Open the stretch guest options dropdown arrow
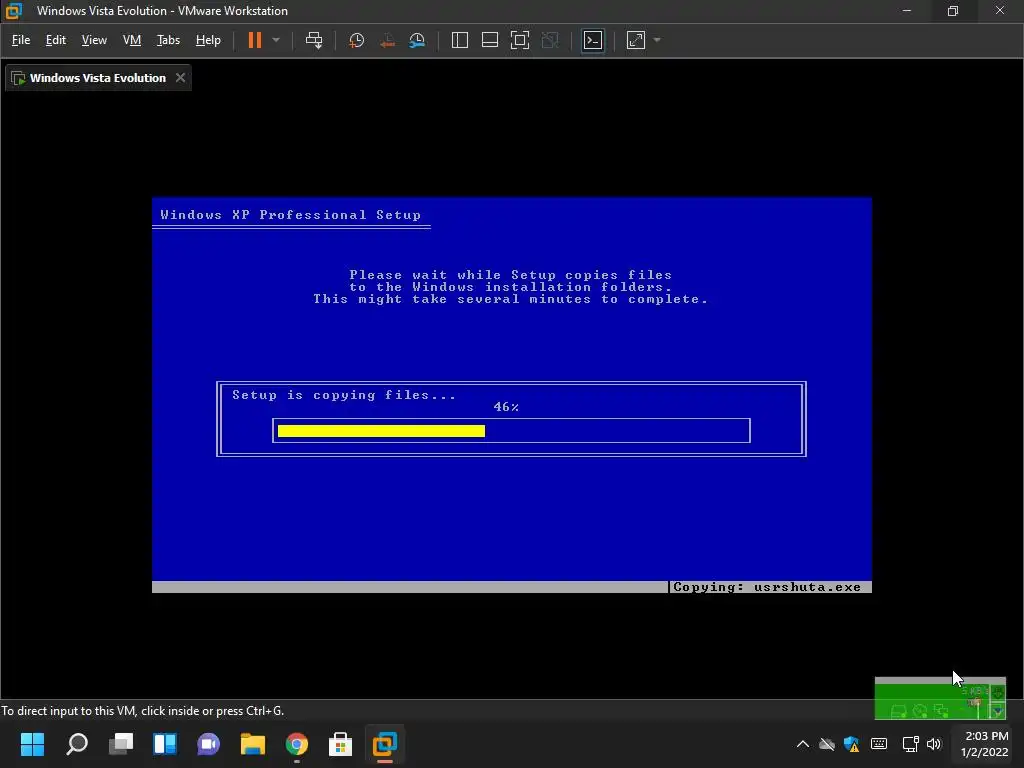Screen dimensions: 1024x768 coord(657,40)
